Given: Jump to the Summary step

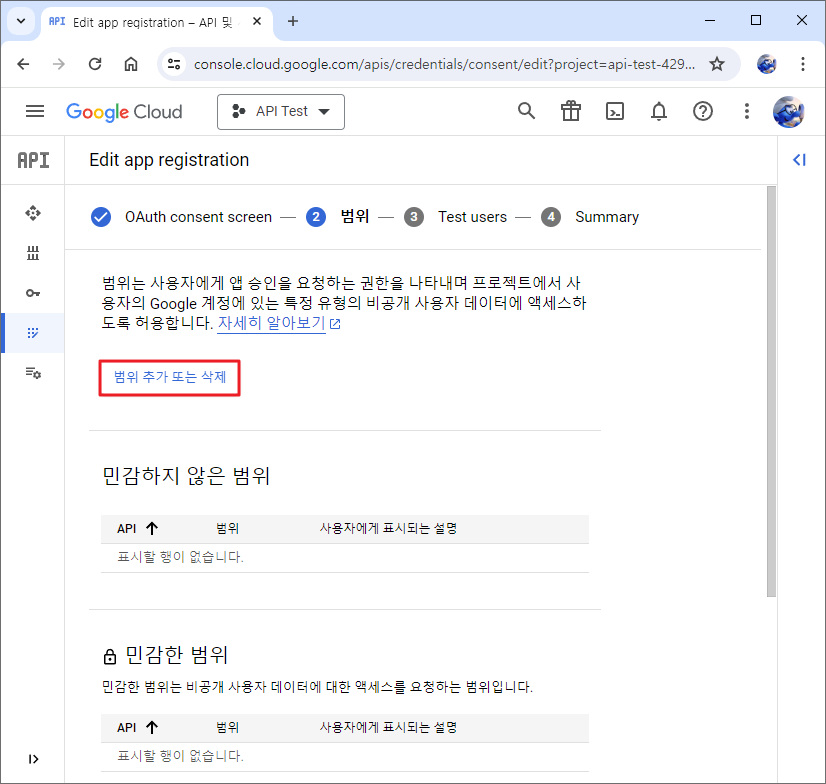Looking at the screenshot, I should point(590,217).
